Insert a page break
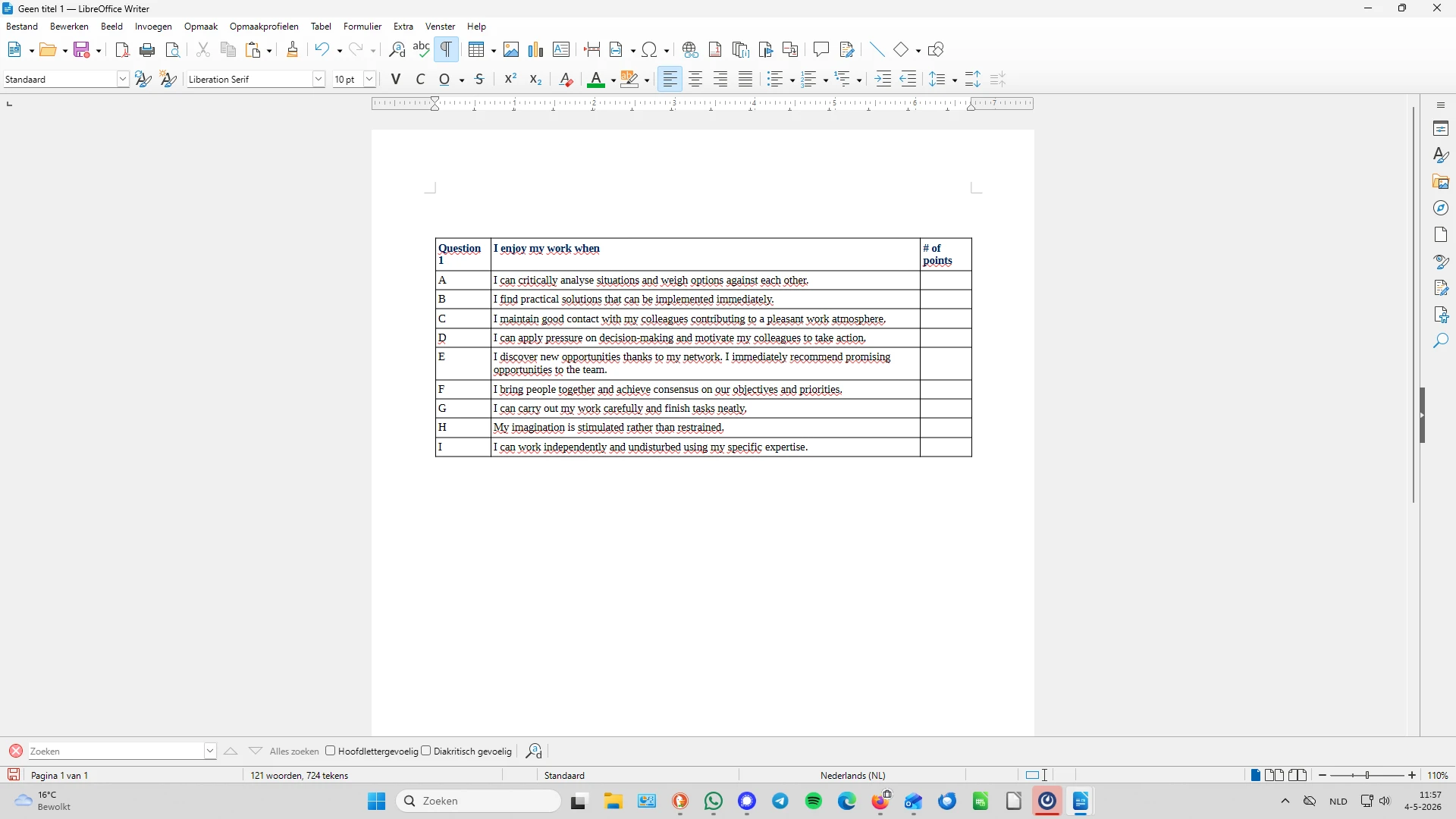Image resolution: width=1456 pixels, height=819 pixels. click(592, 50)
